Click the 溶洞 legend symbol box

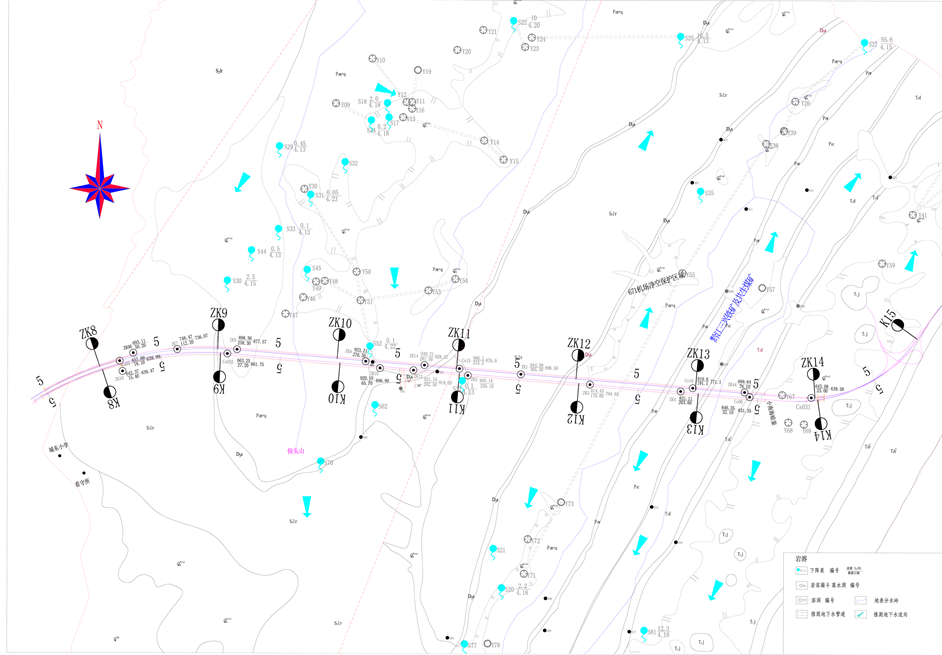tap(801, 601)
